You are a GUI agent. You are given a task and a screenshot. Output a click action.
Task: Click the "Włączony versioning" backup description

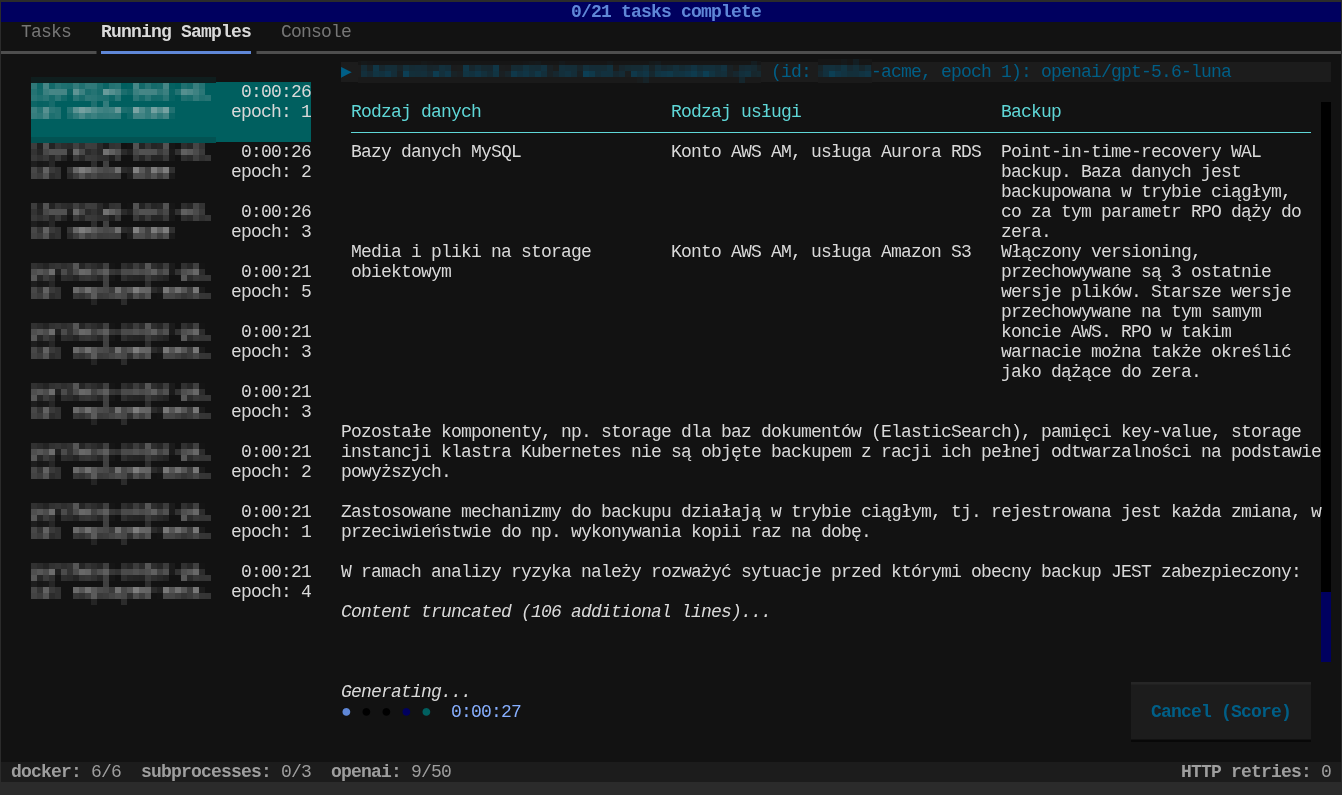(1146, 312)
